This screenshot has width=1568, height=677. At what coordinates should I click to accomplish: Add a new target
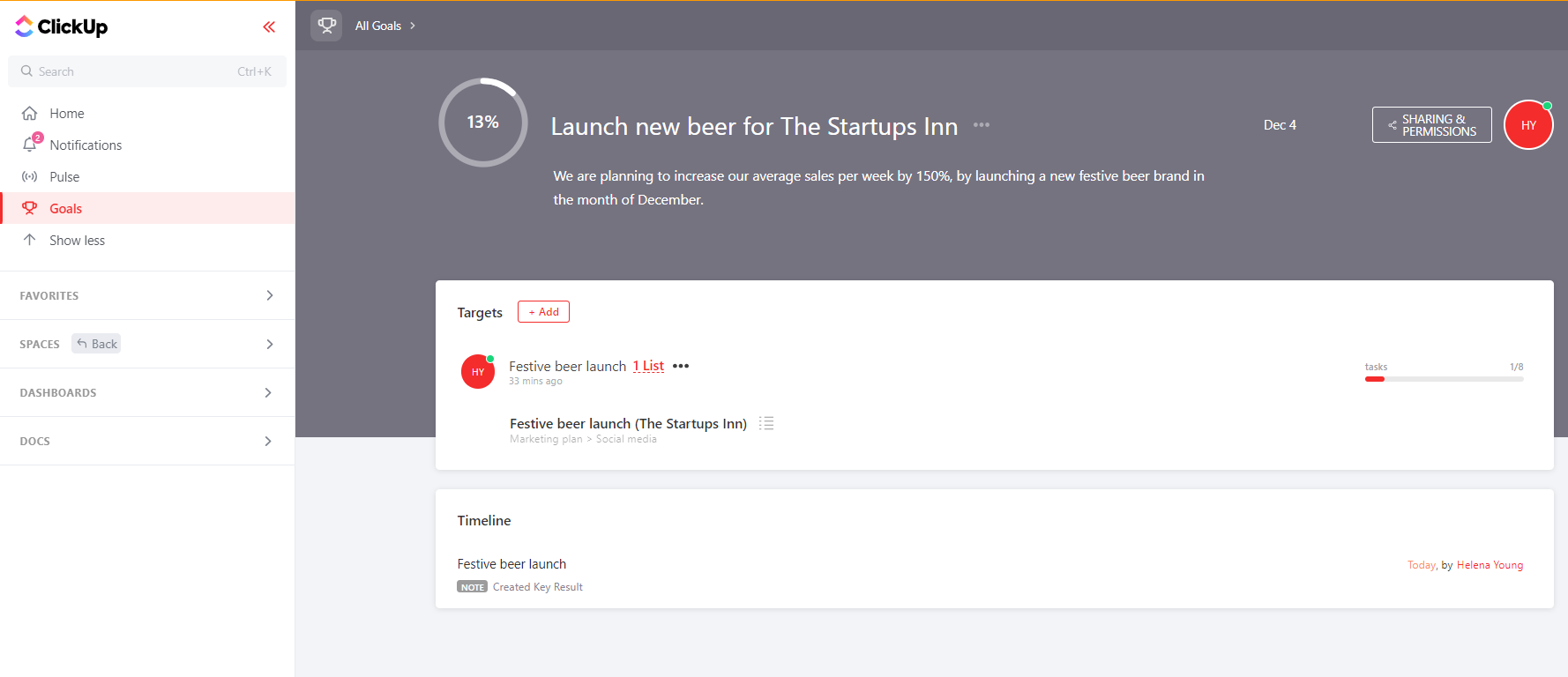click(543, 312)
